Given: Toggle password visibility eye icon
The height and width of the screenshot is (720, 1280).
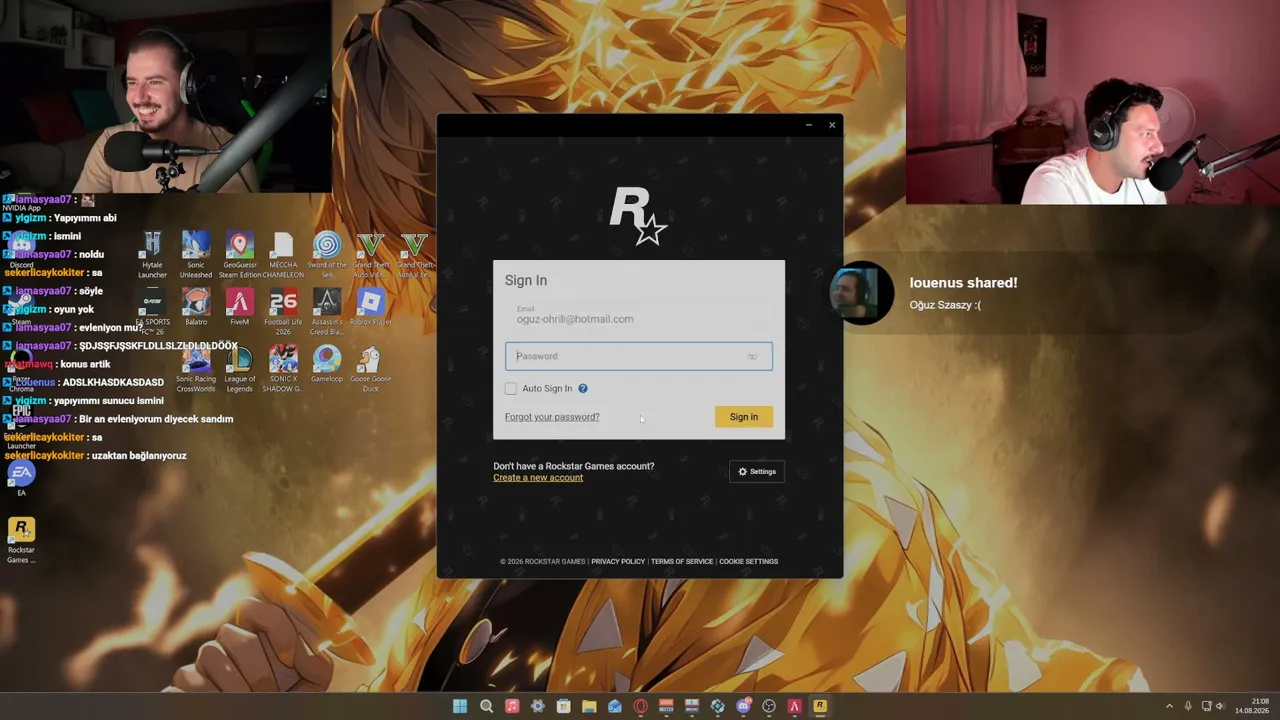Looking at the screenshot, I should 752,356.
